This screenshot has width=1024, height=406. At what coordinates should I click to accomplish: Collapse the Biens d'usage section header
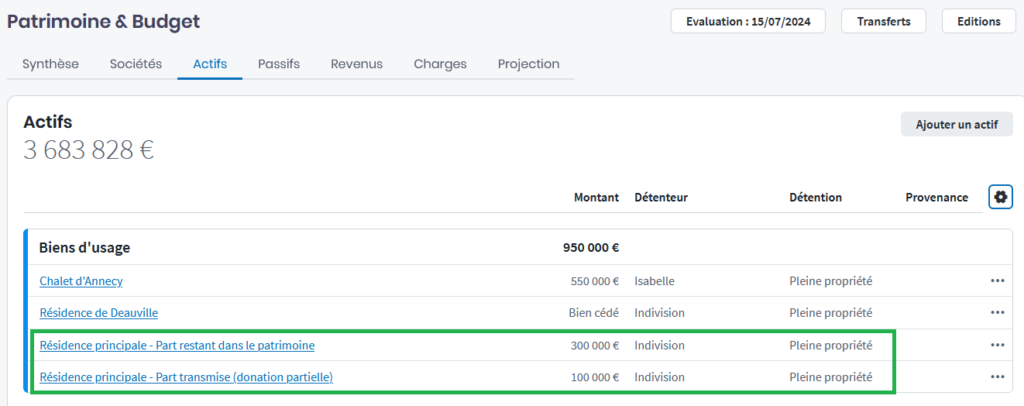[85, 248]
